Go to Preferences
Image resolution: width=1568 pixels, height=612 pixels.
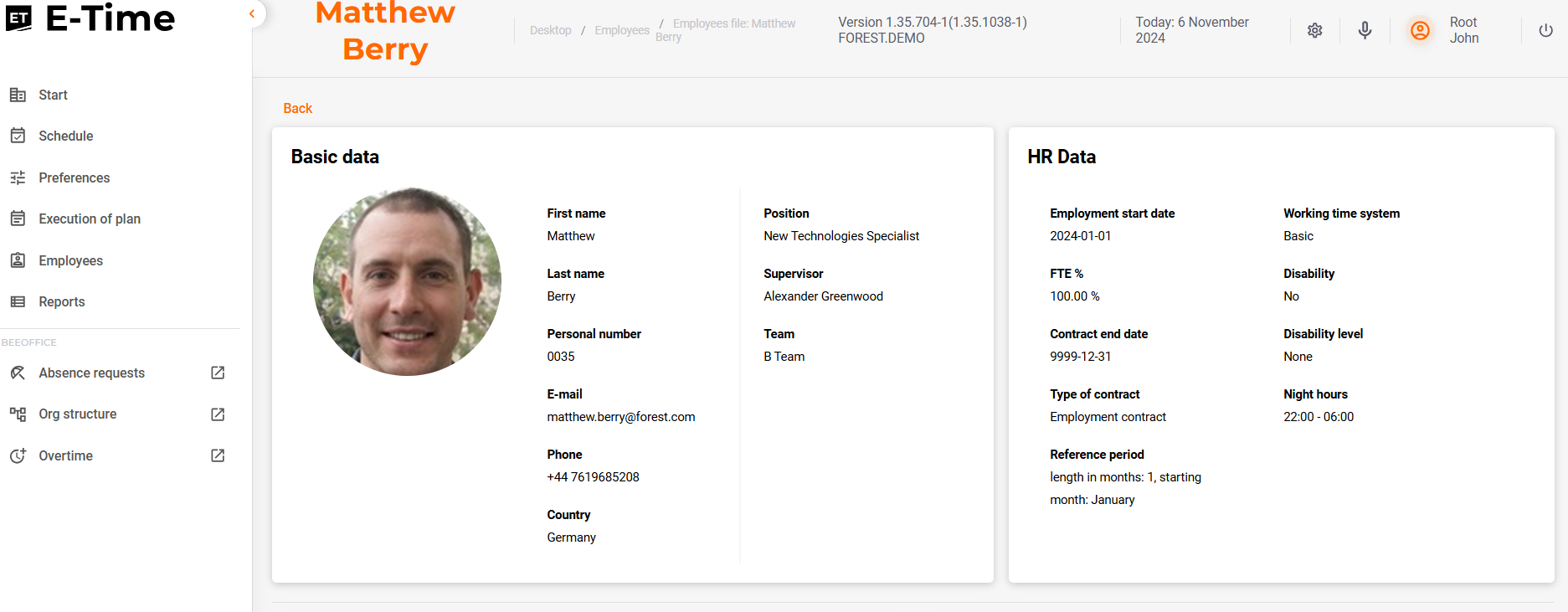(x=74, y=177)
